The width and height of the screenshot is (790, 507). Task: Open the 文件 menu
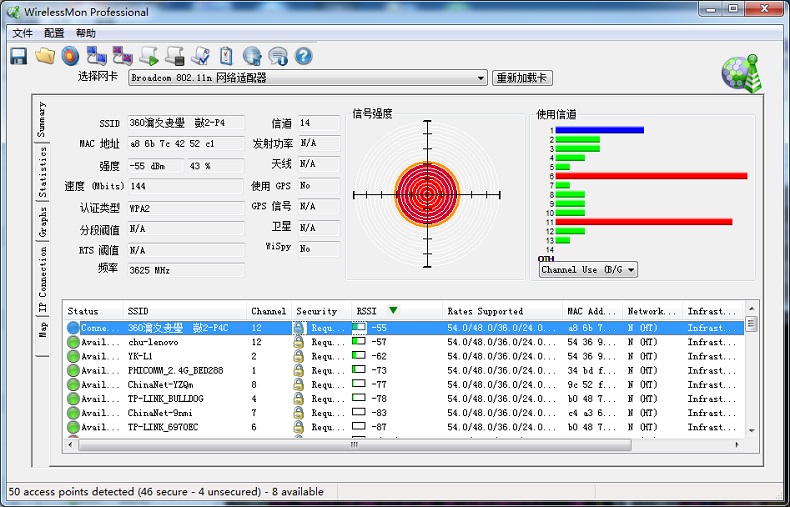tap(22, 33)
